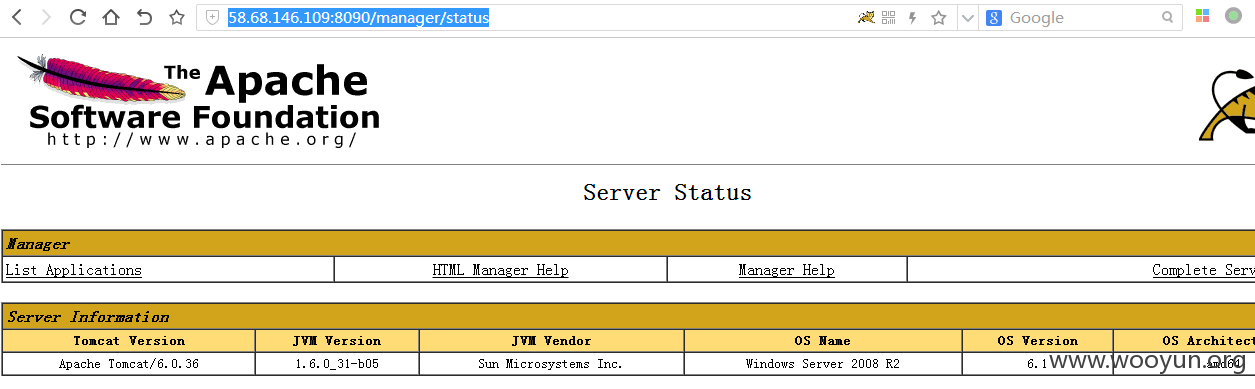Open the QR code icon in address bar

click(x=889, y=17)
